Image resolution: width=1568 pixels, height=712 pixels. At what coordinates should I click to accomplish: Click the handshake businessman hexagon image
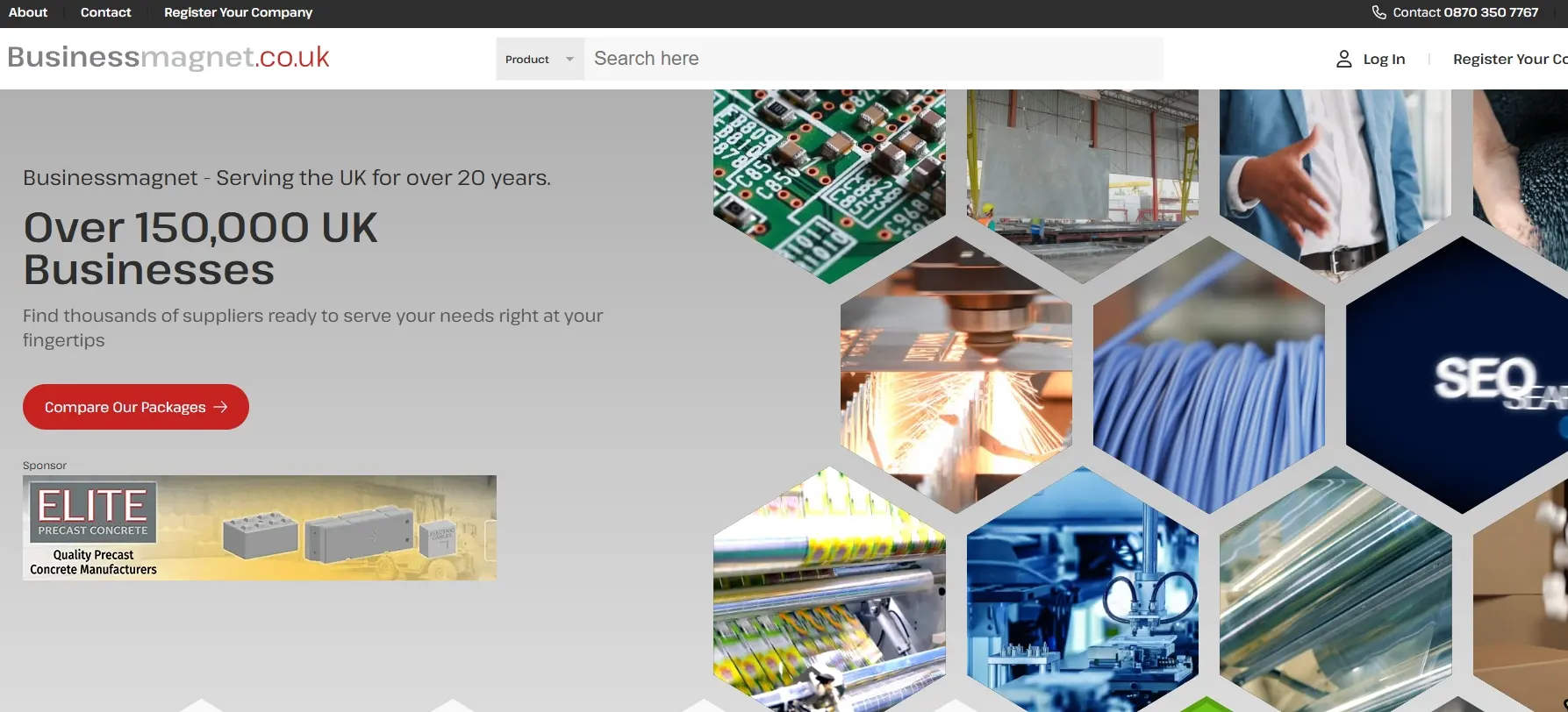pyautogui.click(x=1334, y=175)
